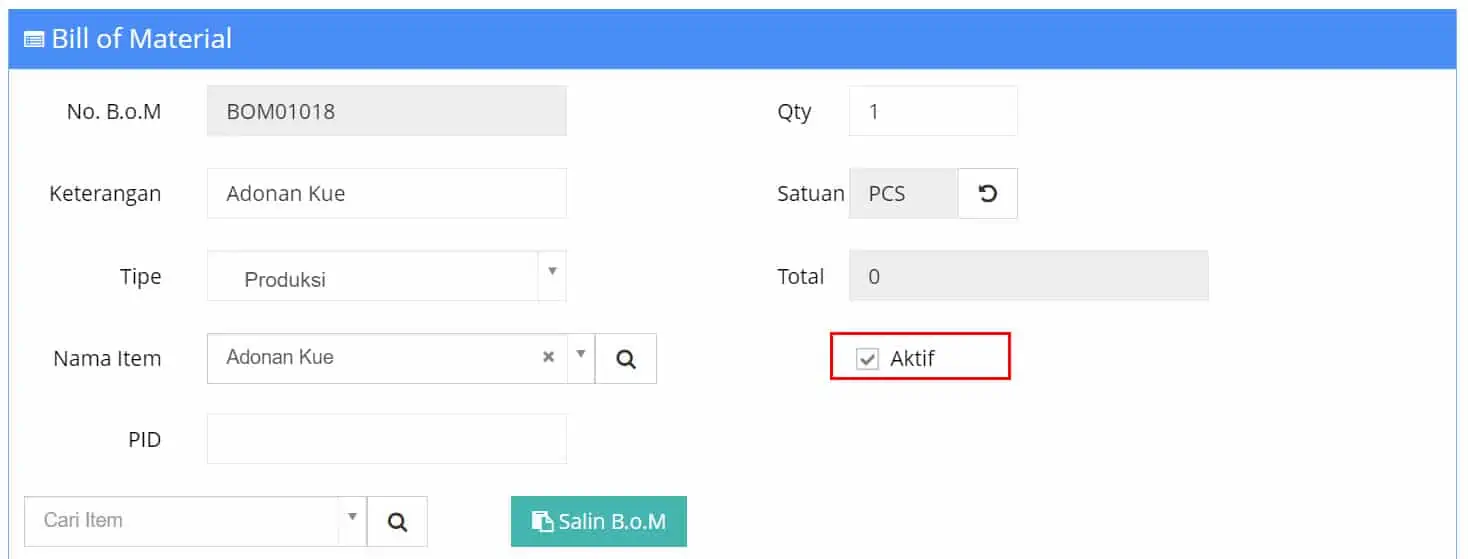Expand the Nama Item dropdown arrow
Screen dimensions: 1468x559
tap(581, 355)
